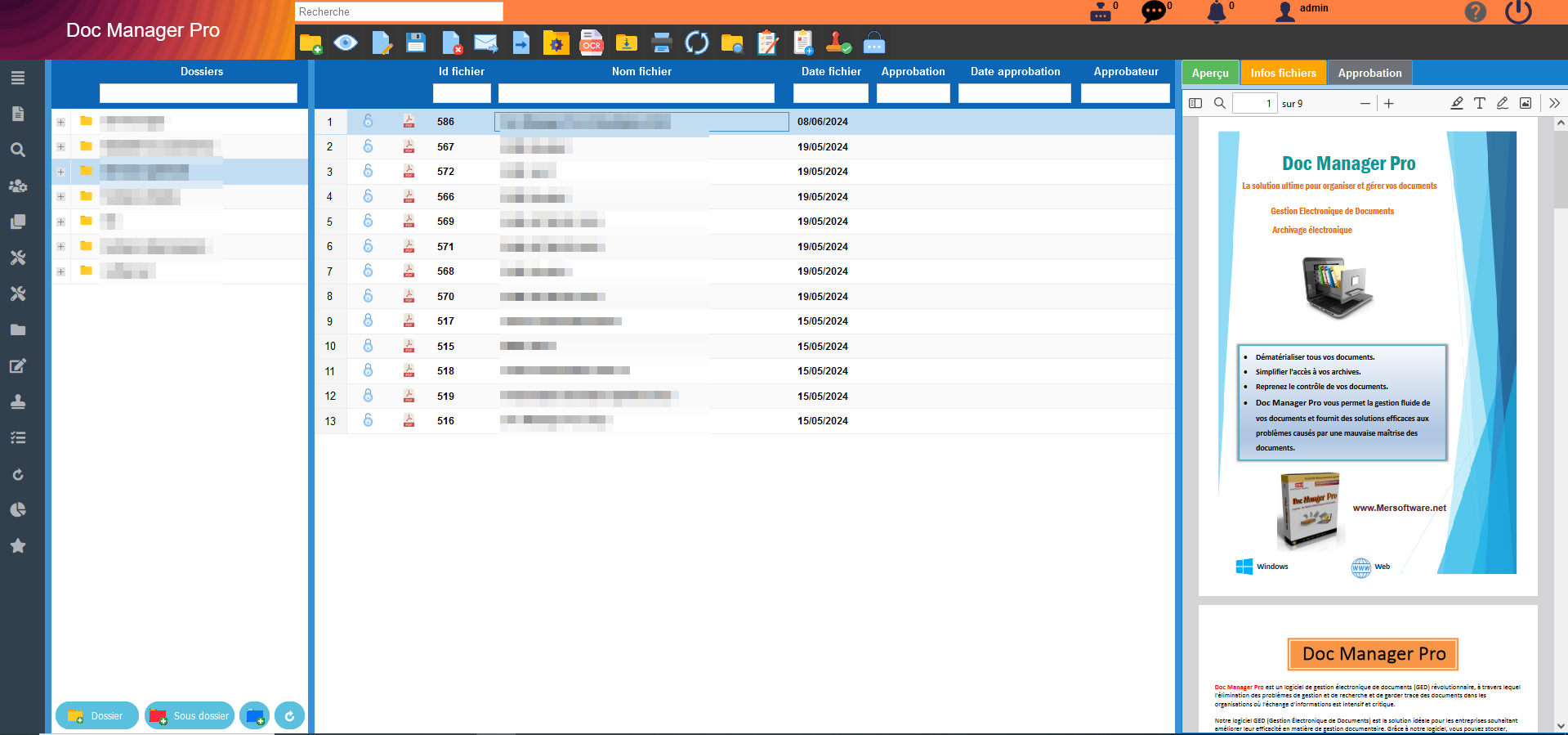Click the Dossier button
Viewport: 1568px width, 735px height.
pyautogui.click(x=96, y=715)
